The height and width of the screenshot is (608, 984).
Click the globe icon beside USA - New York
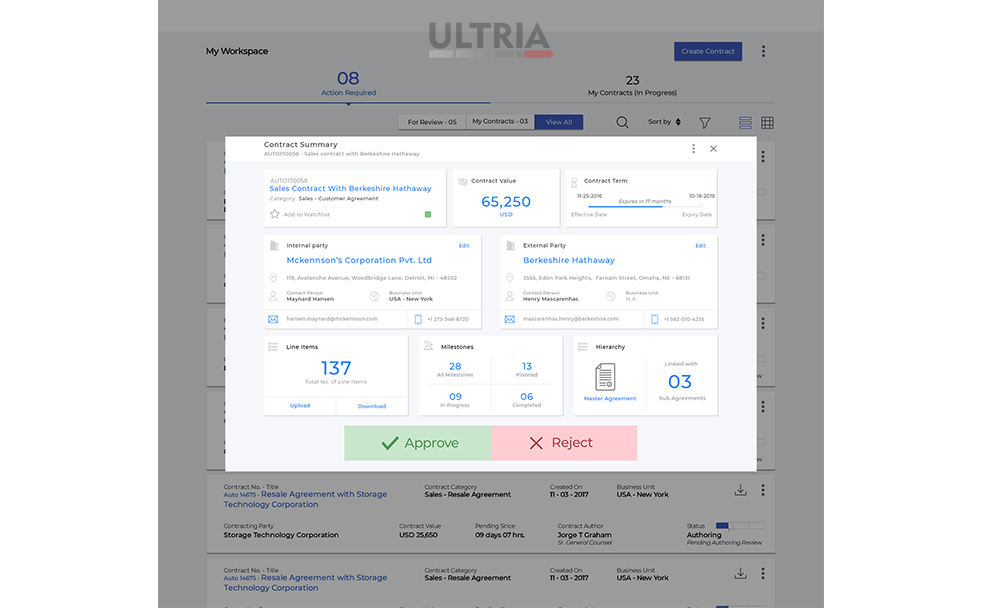coord(374,297)
